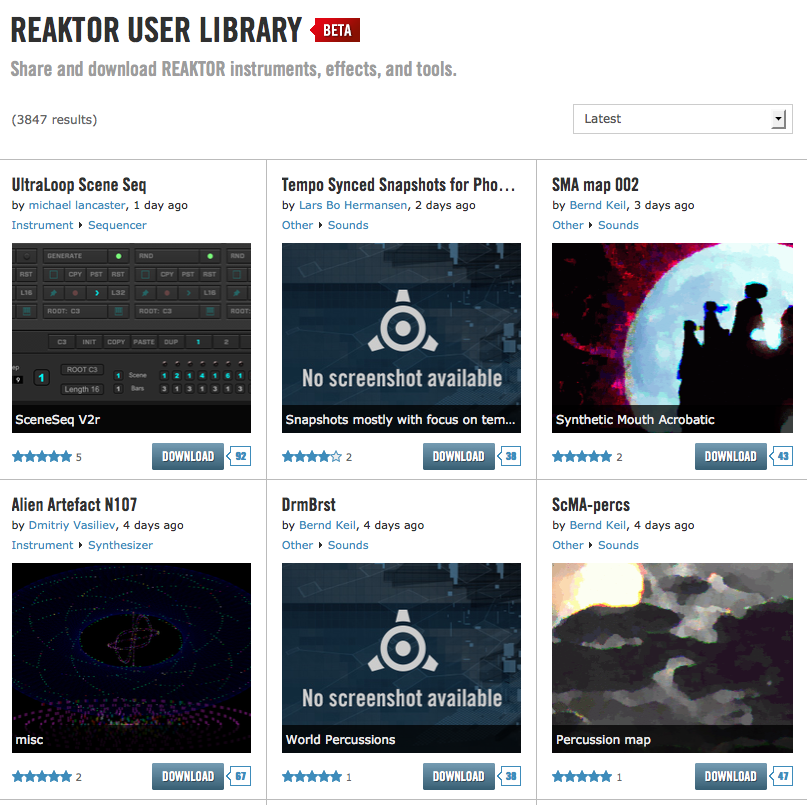Click Sounds subcategory under Tempo Synced Snapshots
807x805 pixels.
pyautogui.click(x=348, y=225)
